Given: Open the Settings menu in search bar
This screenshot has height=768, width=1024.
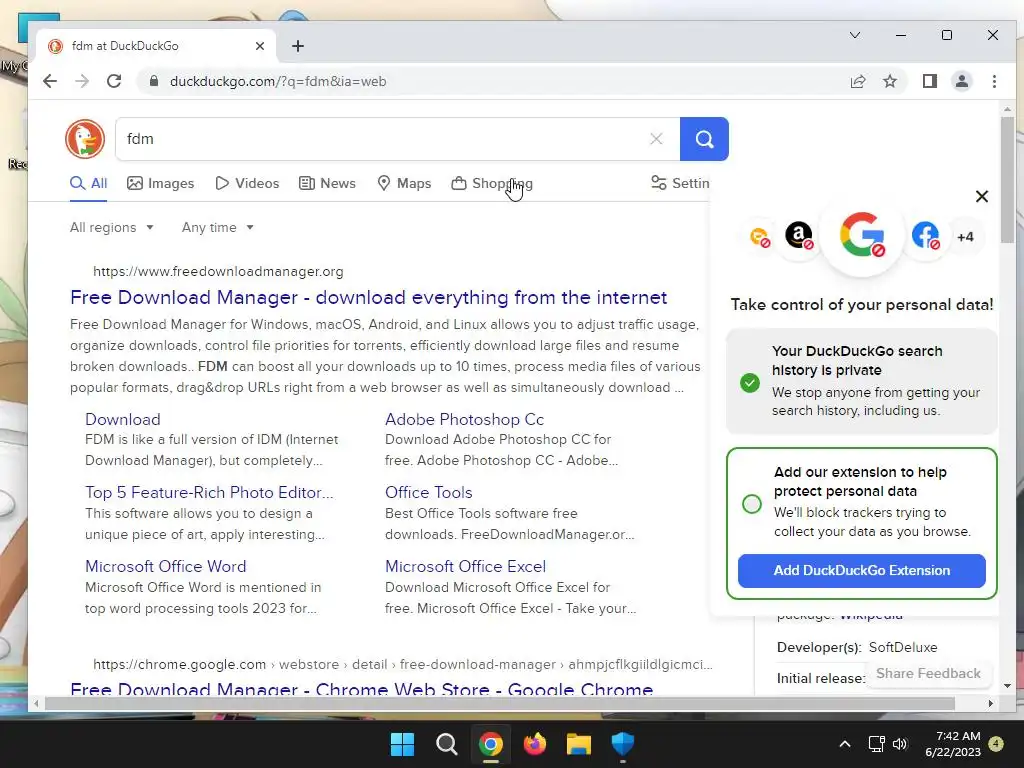Looking at the screenshot, I should point(680,184).
